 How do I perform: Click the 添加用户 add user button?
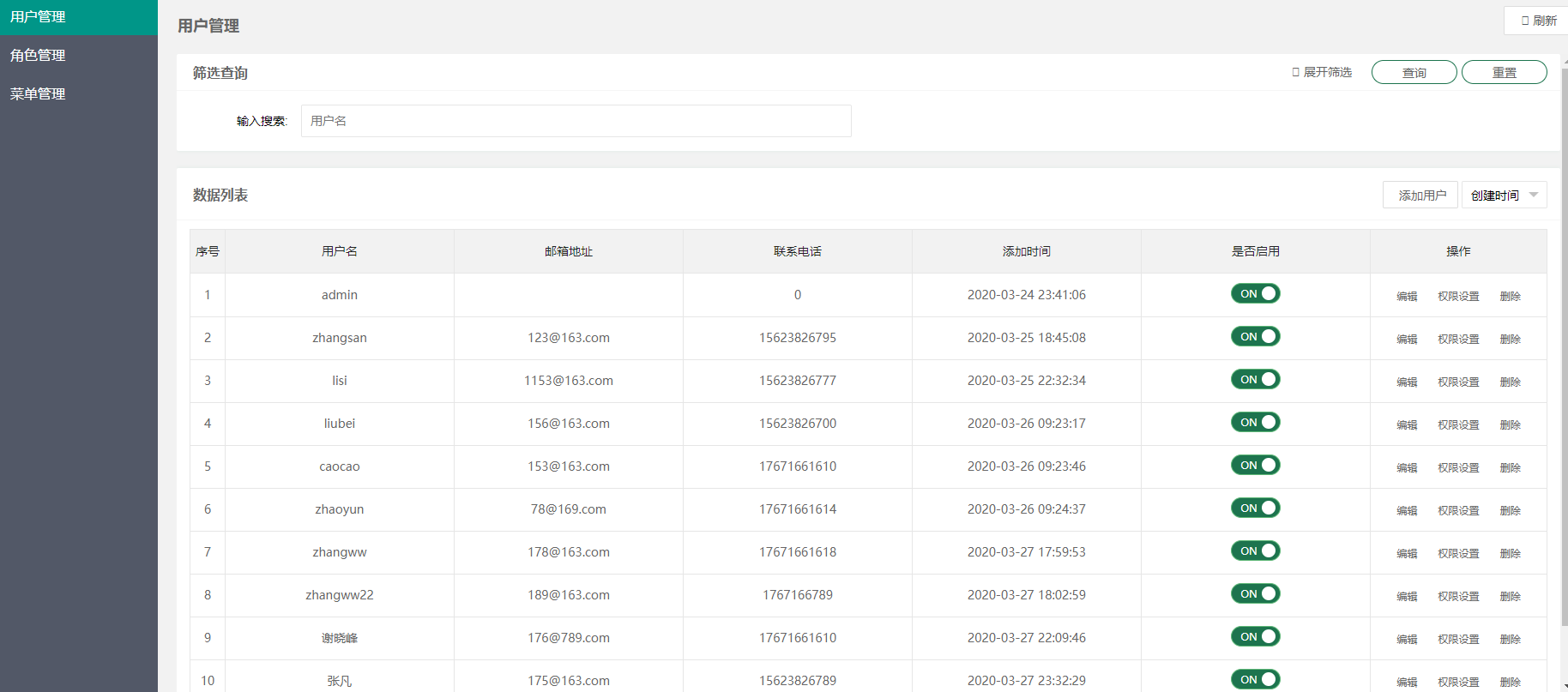coord(1420,196)
